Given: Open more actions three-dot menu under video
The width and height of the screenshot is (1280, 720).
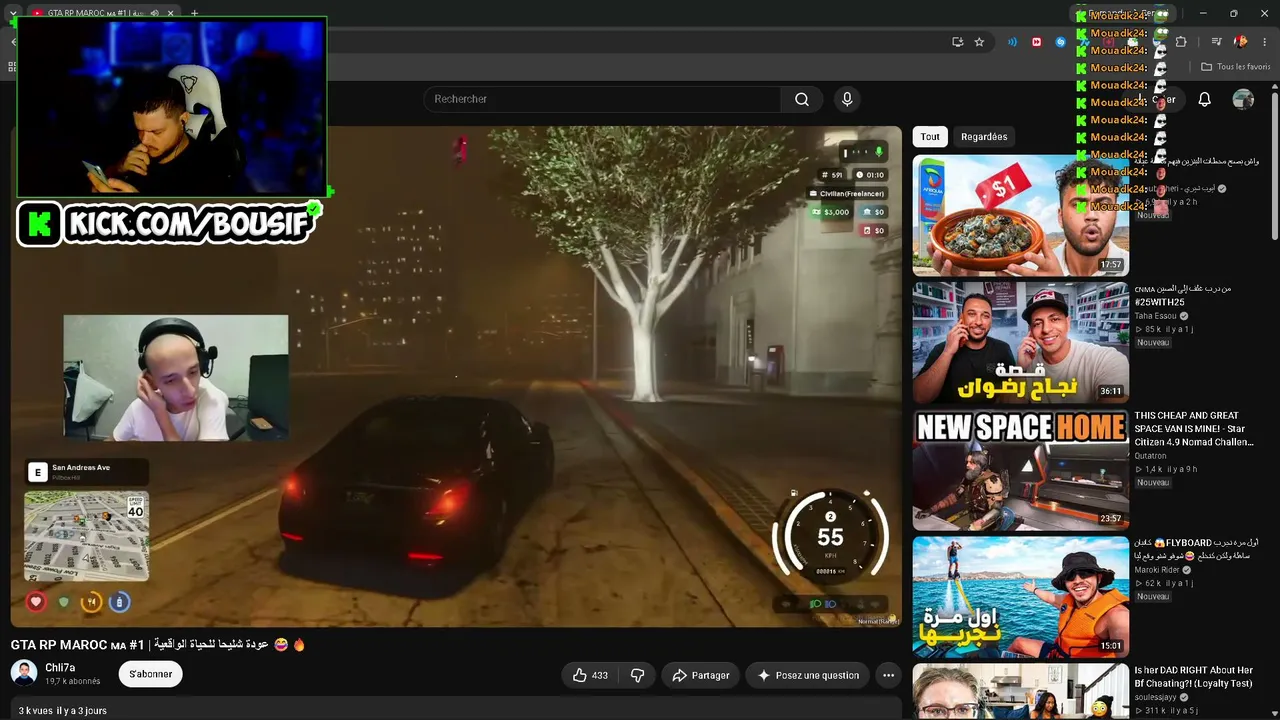Looking at the screenshot, I should click(x=888, y=675).
